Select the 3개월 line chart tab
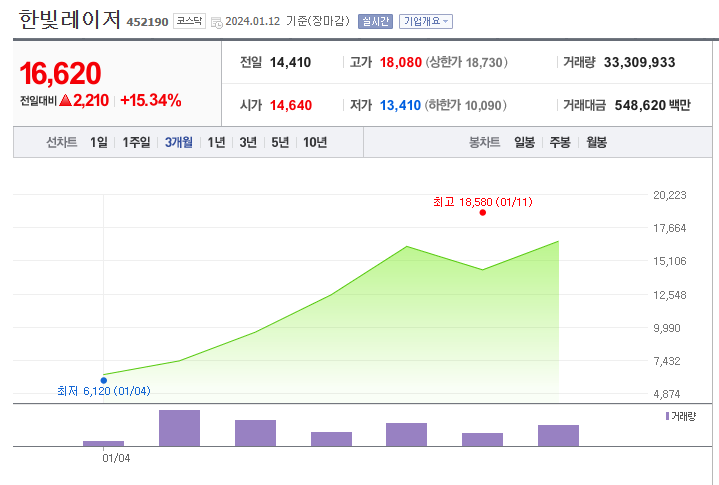This screenshot has height=485, width=719. pos(178,143)
